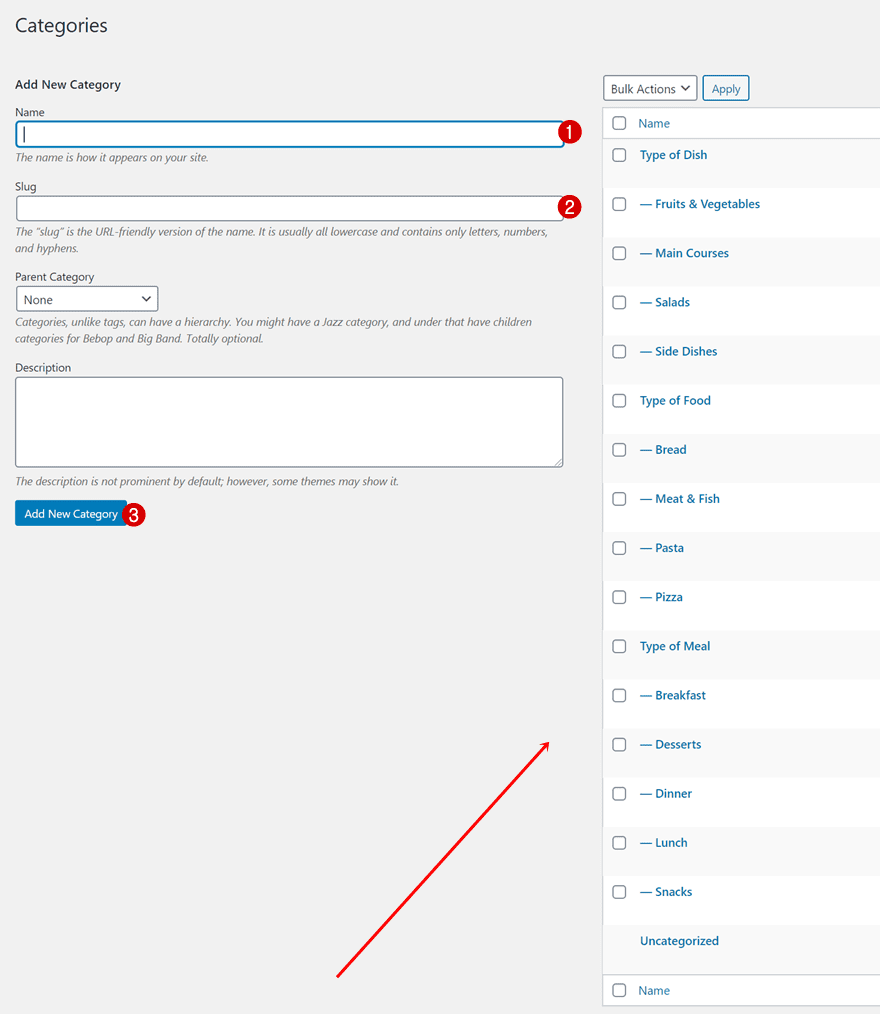The width and height of the screenshot is (880, 1014).
Task: Open the Parent Category dropdown
Action: point(87,298)
